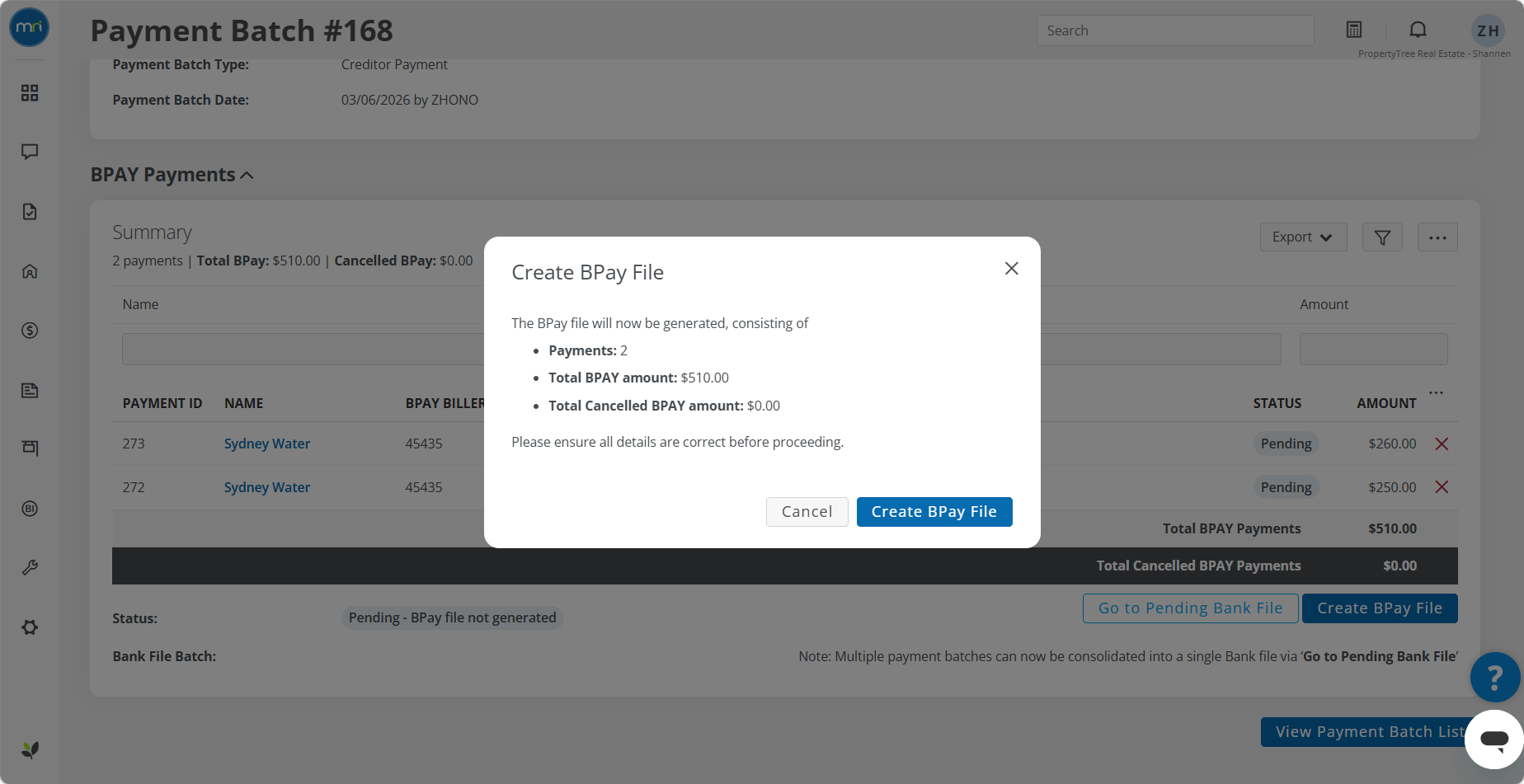Cancel the Create BPay File dialog
Screen dimensions: 1524x784
807,512
